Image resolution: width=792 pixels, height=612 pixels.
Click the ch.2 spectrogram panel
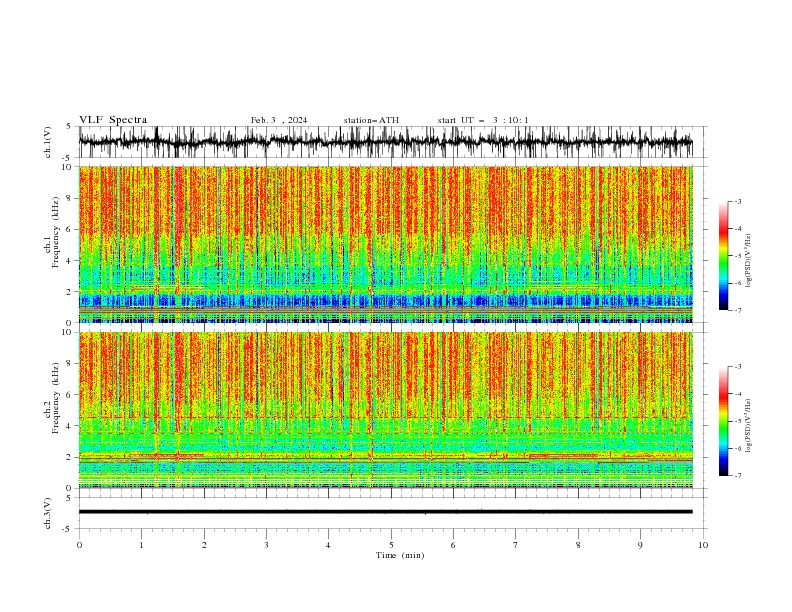(x=385, y=410)
